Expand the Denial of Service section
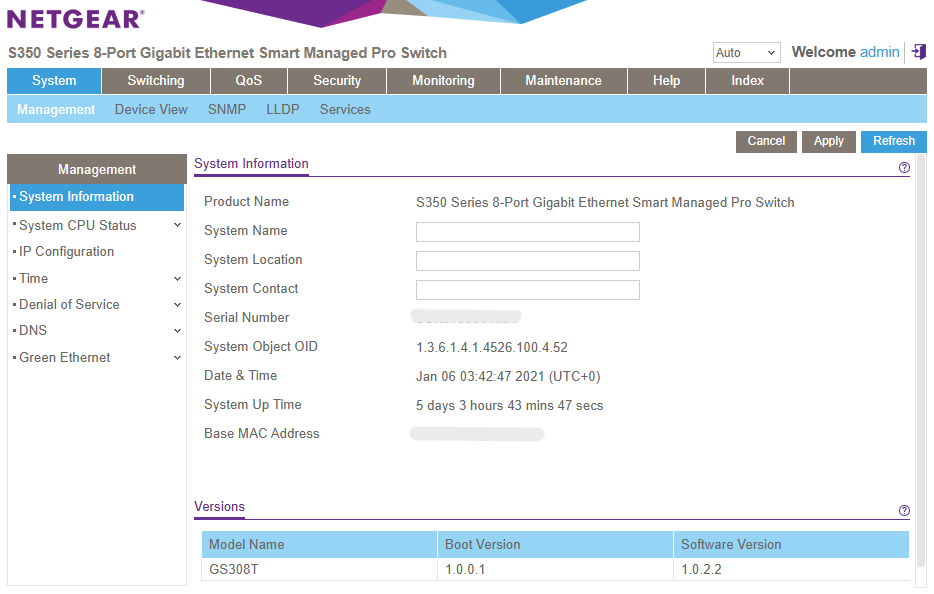The width and height of the screenshot is (934, 594). [178, 304]
